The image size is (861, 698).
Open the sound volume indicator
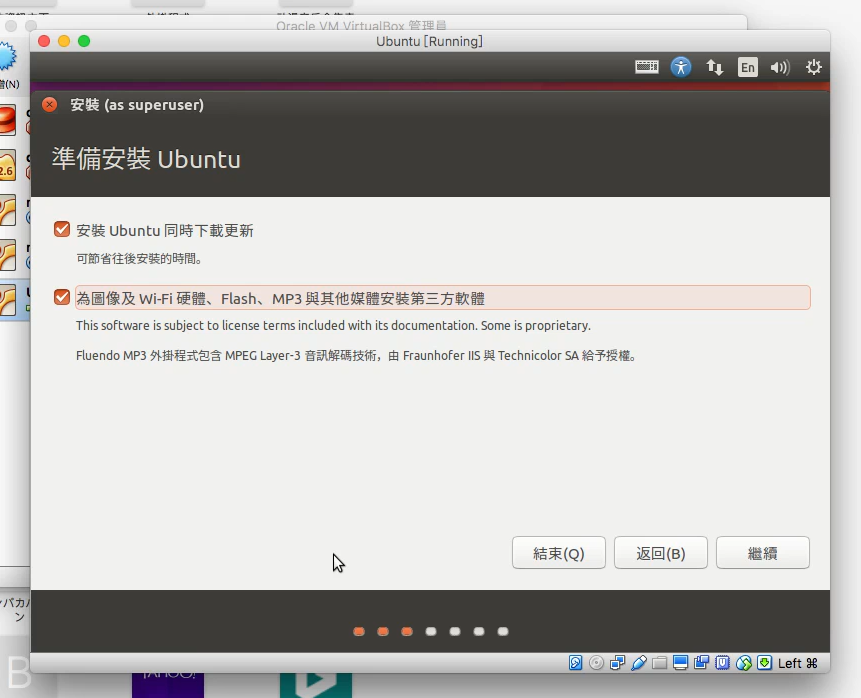780,67
